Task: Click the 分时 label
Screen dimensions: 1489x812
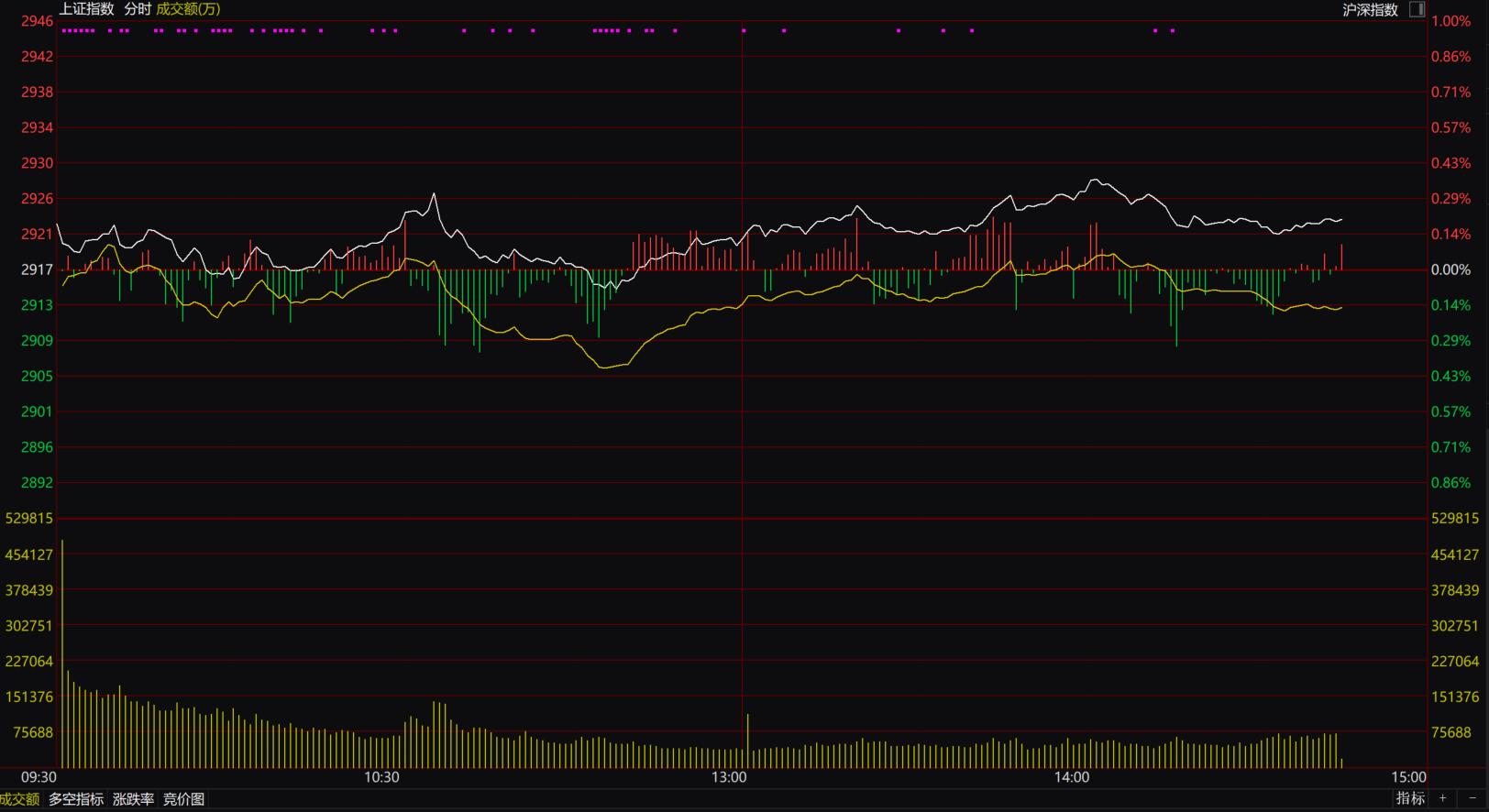Action: tap(138, 8)
